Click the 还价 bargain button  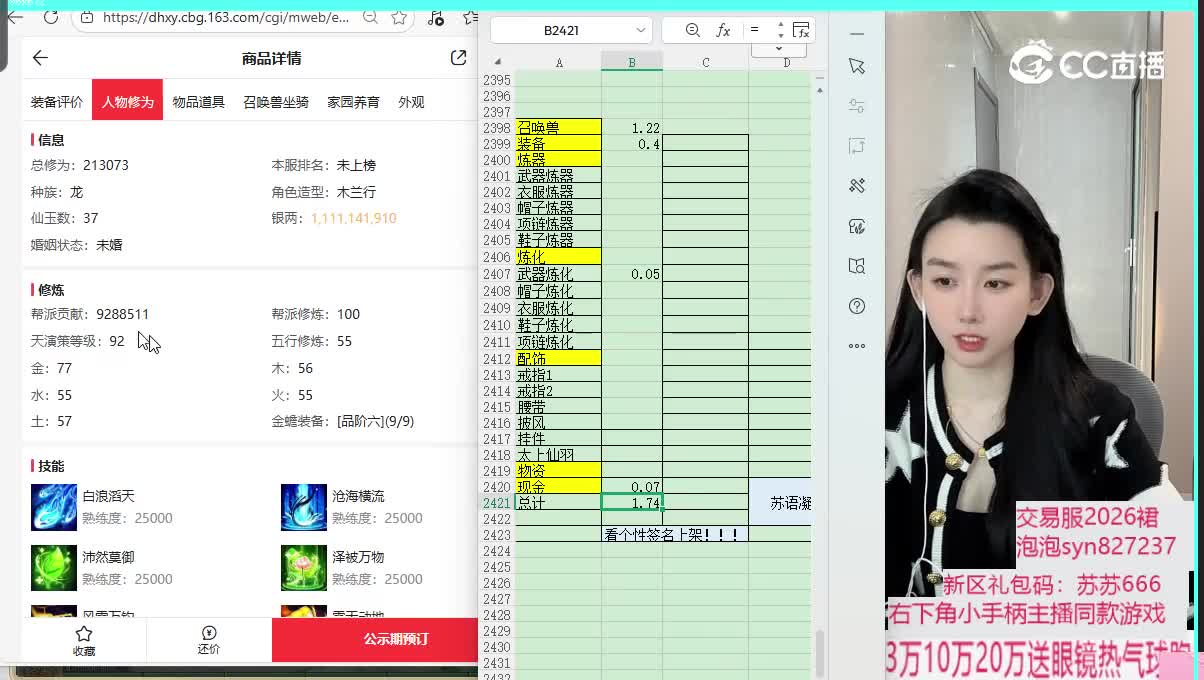(x=209, y=640)
